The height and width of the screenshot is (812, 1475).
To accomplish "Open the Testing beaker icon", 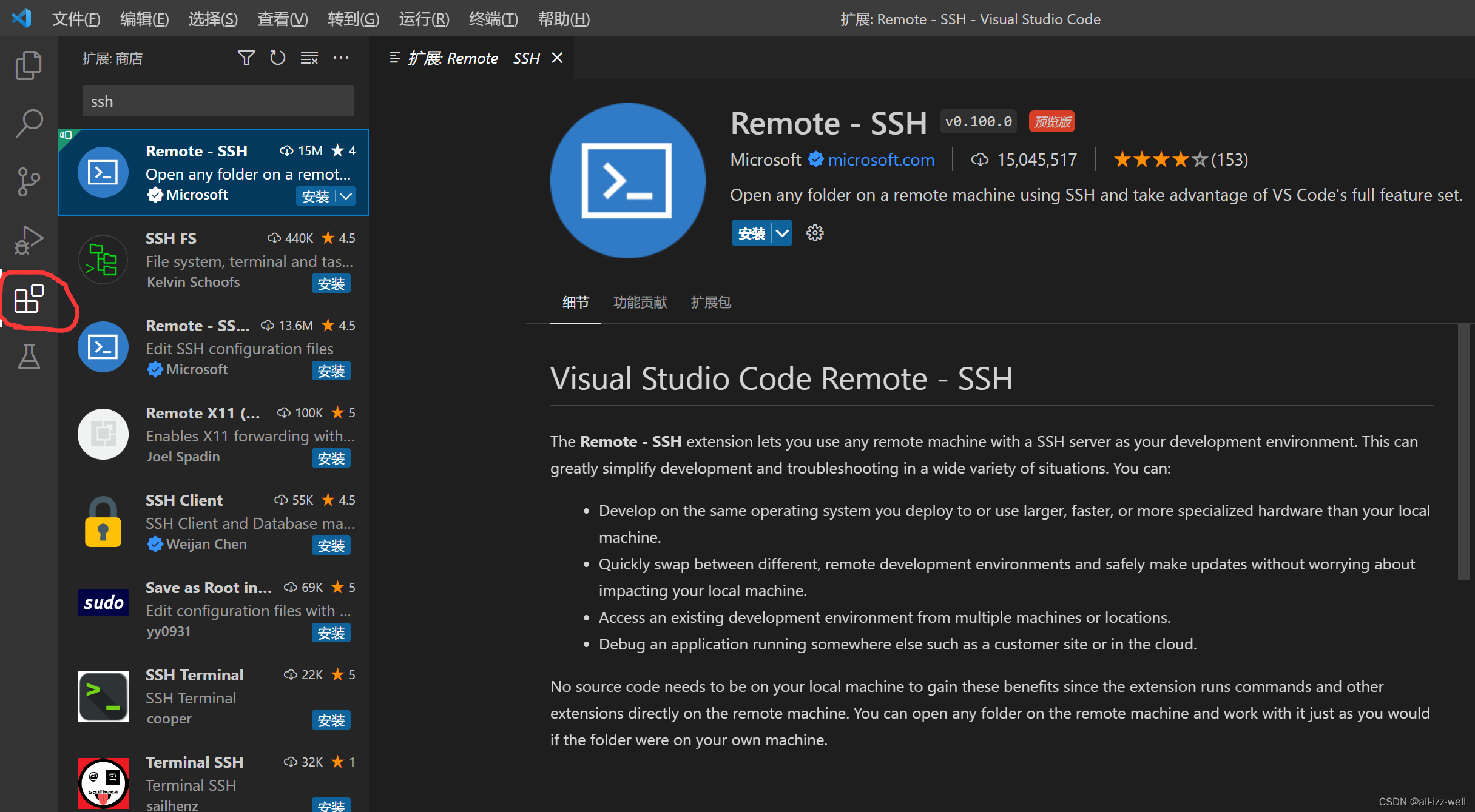I will pyautogui.click(x=29, y=357).
